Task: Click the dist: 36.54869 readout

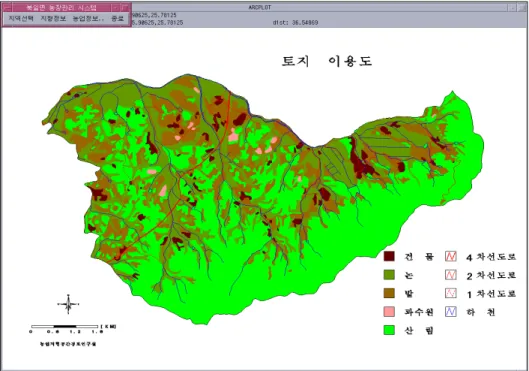Action: [295, 23]
